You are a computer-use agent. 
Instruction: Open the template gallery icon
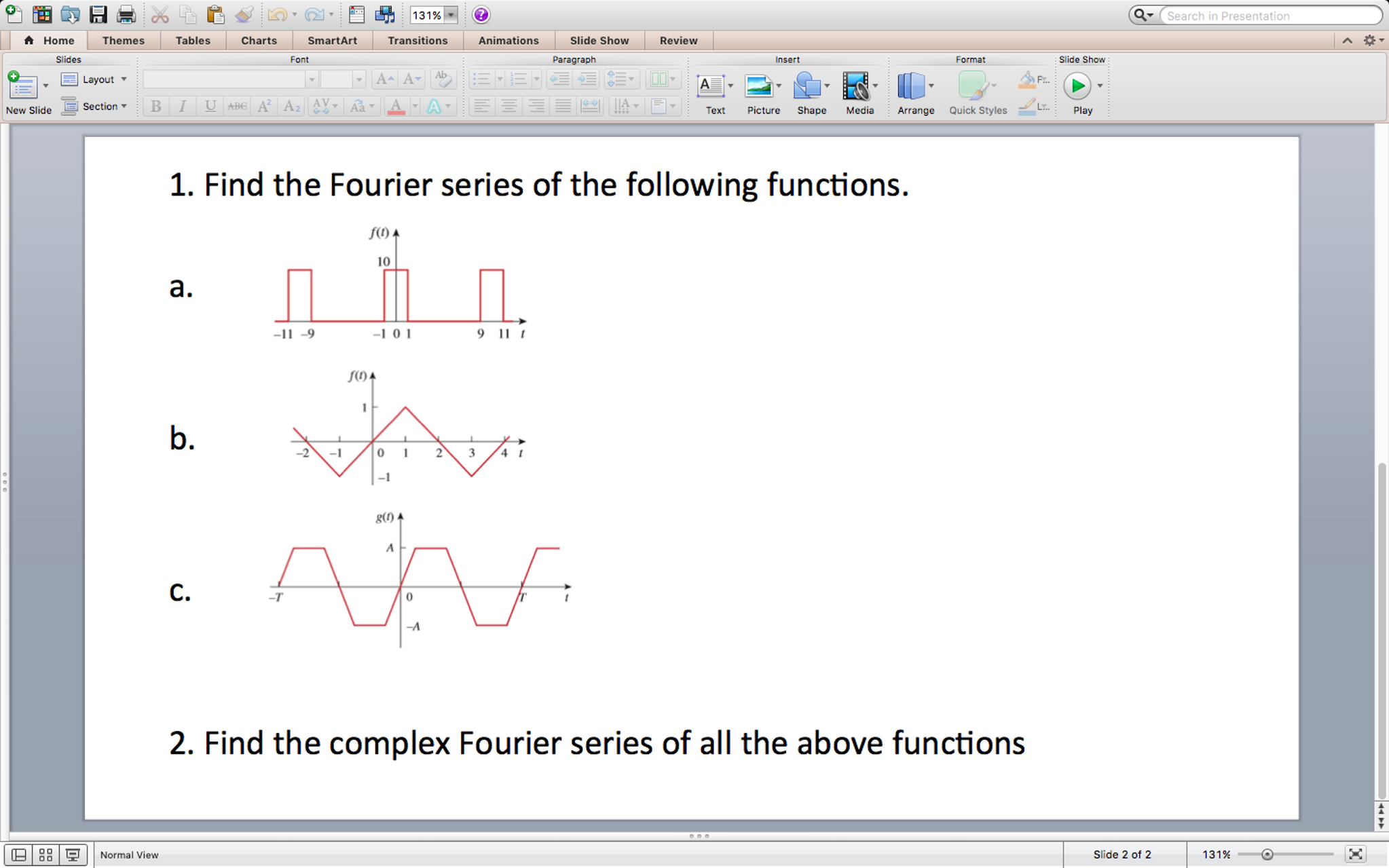tap(42, 14)
